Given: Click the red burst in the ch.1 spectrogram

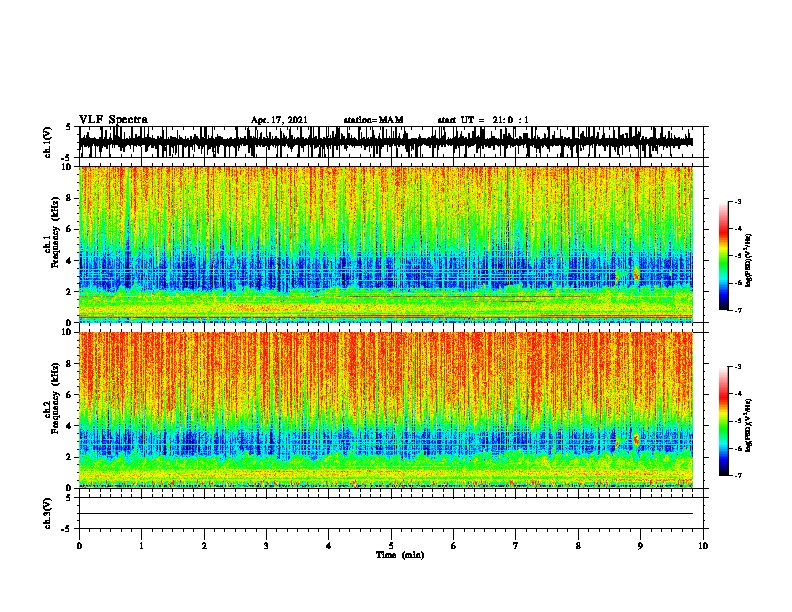Looking at the screenshot, I should pyautogui.click(x=636, y=274).
